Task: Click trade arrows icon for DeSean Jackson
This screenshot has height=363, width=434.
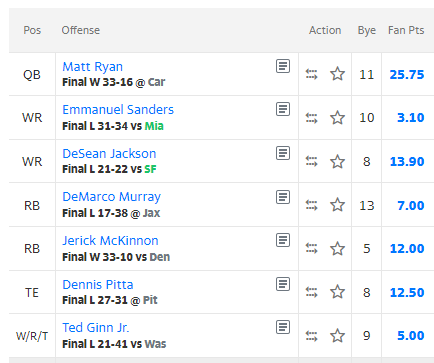Action: click(311, 162)
